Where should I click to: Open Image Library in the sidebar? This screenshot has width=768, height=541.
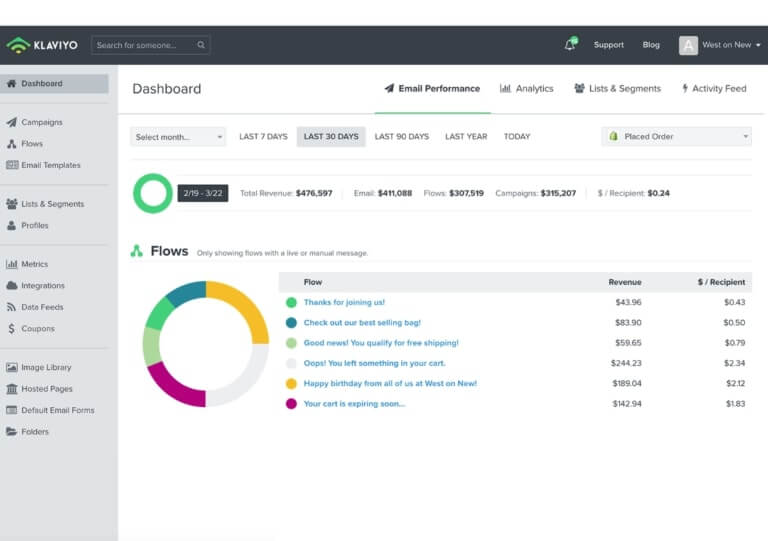tap(46, 367)
